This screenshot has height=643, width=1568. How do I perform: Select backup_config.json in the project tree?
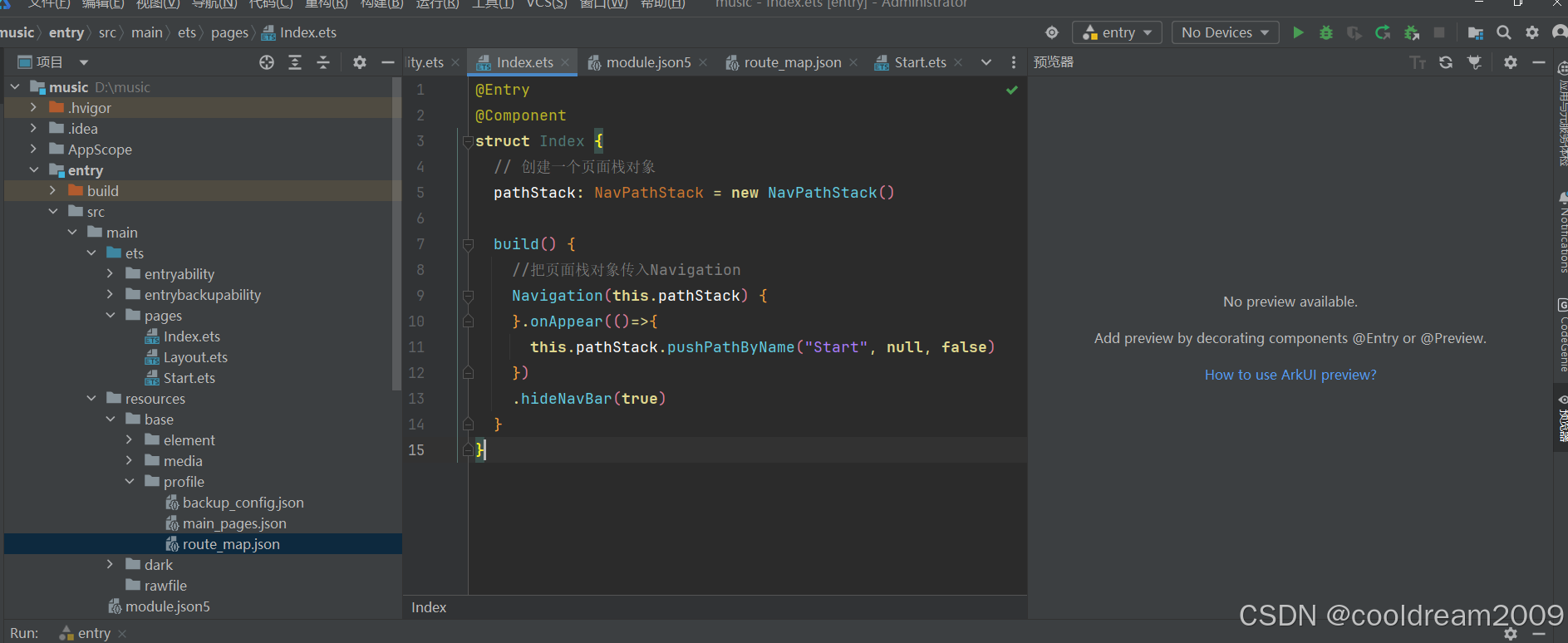(243, 503)
